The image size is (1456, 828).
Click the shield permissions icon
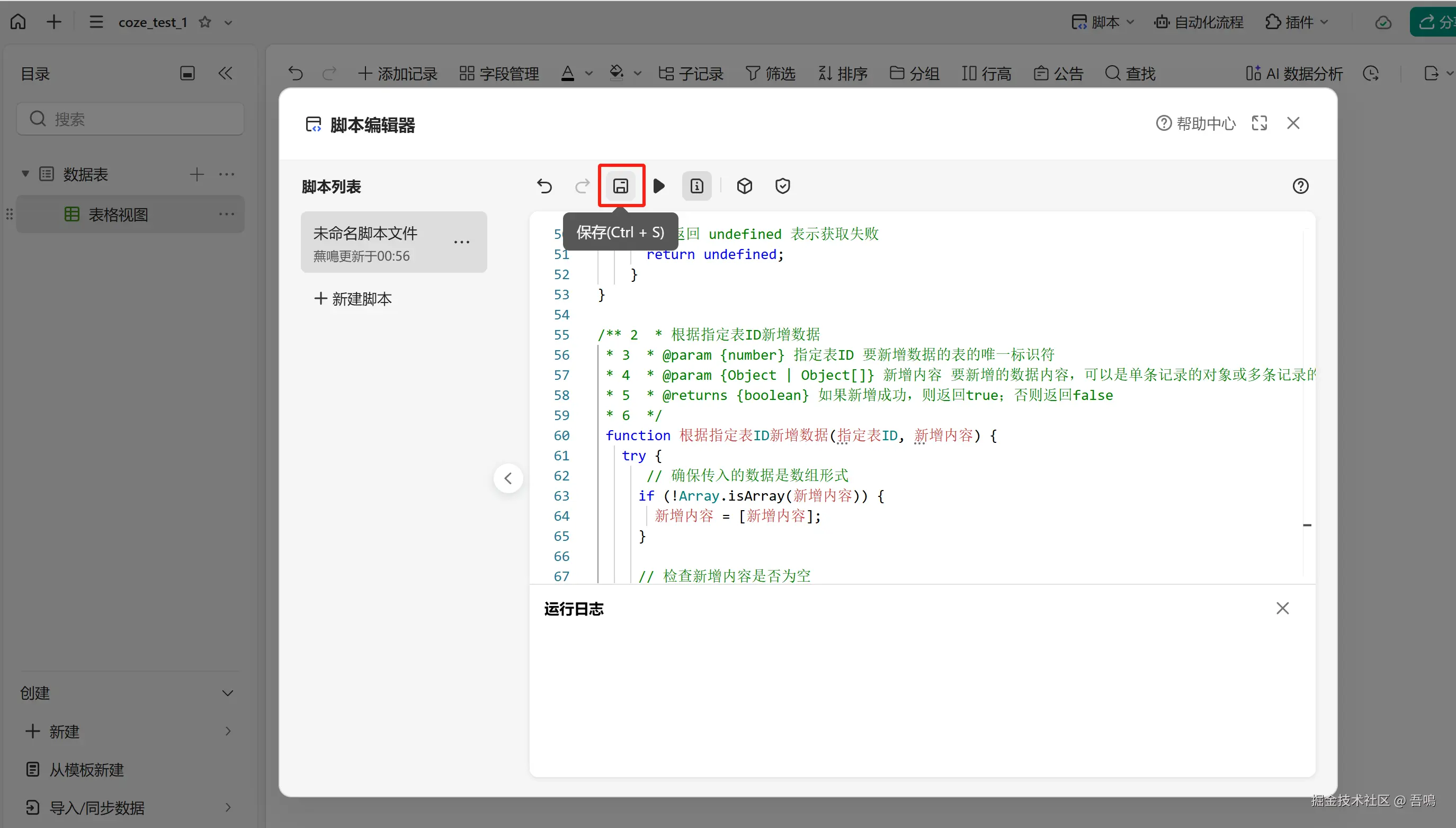click(x=782, y=186)
